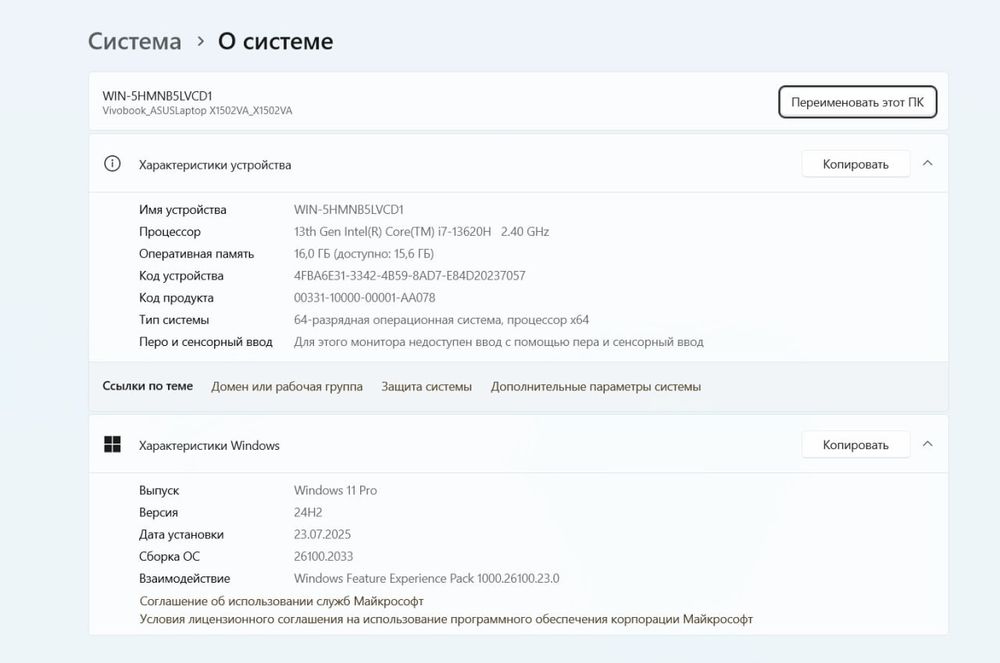Click the Код продукта label

tap(176, 298)
